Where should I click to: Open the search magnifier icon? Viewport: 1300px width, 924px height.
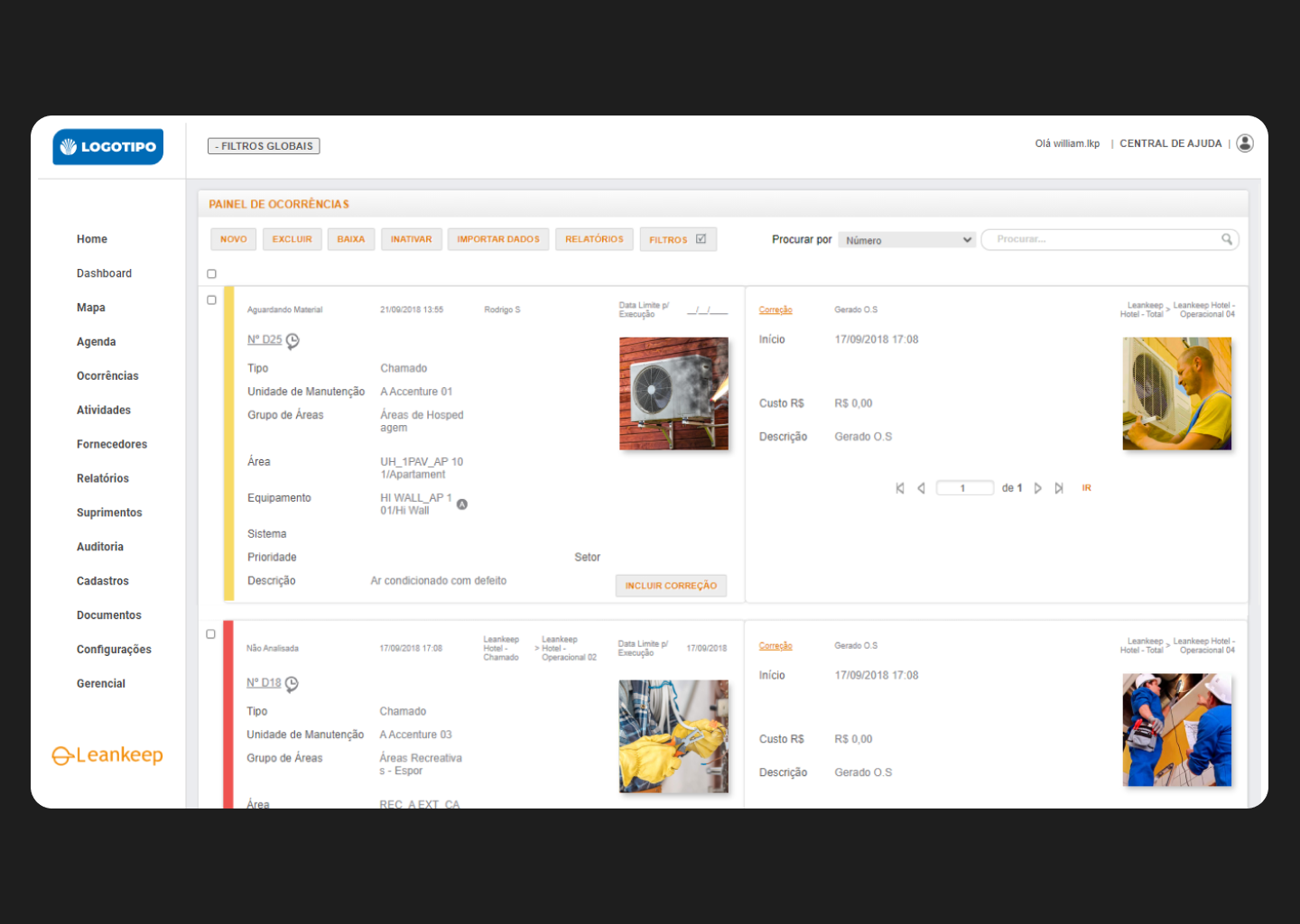pyautogui.click(x=1227, y=239)
